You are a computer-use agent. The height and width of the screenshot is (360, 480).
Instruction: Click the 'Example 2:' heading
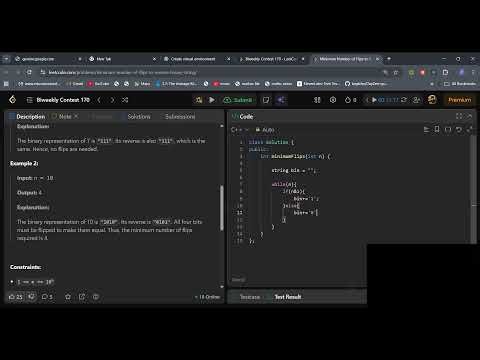pyautogui.click(x=24, y=163)
